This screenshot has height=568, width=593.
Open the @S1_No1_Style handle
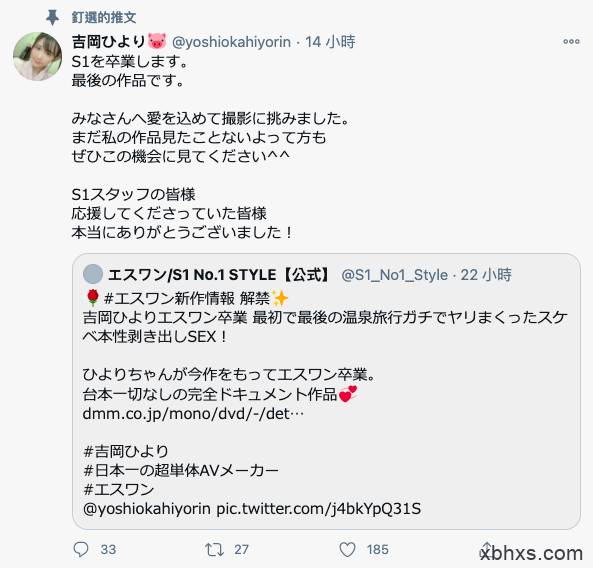coord(394,275)
